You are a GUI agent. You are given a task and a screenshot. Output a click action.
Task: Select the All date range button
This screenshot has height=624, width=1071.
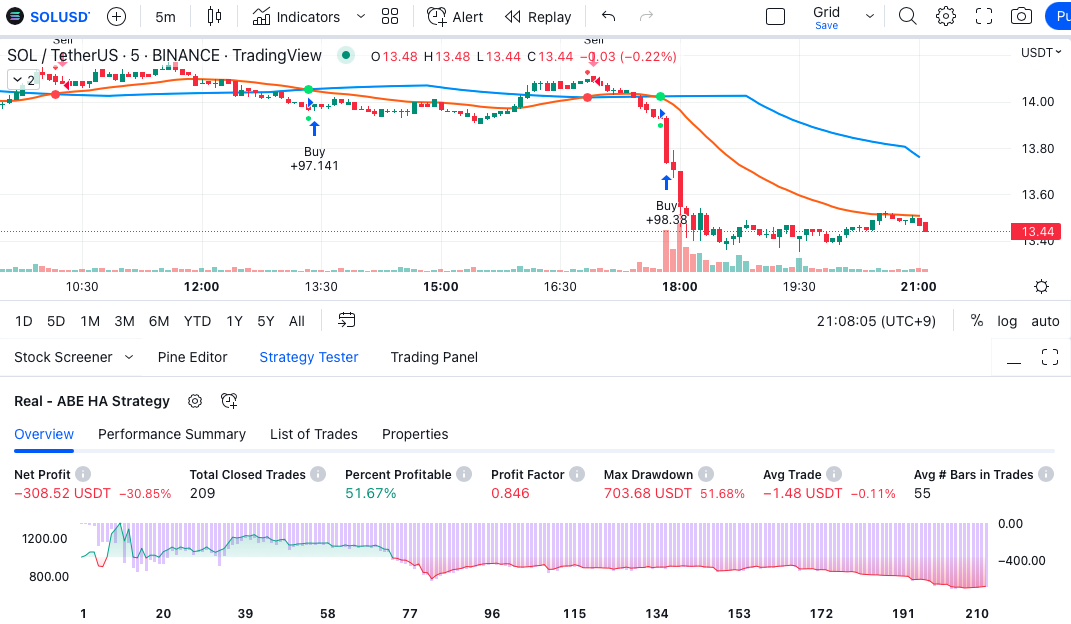(296, 321)
